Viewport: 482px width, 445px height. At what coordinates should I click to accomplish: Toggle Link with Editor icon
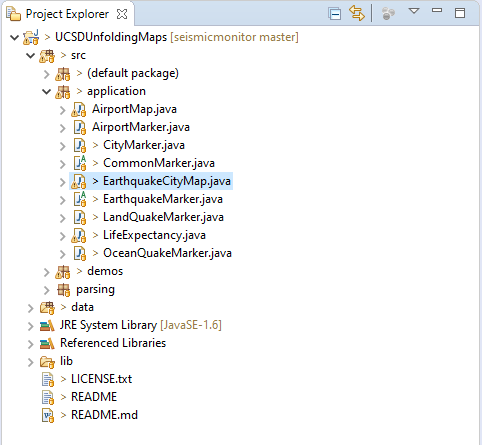tap(357, 13)
